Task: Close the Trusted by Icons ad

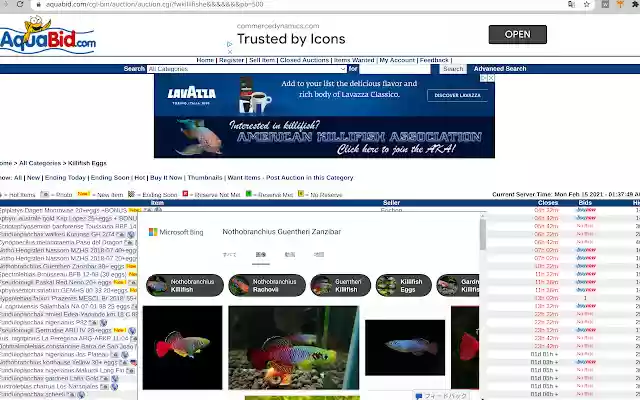Action: 230,52
